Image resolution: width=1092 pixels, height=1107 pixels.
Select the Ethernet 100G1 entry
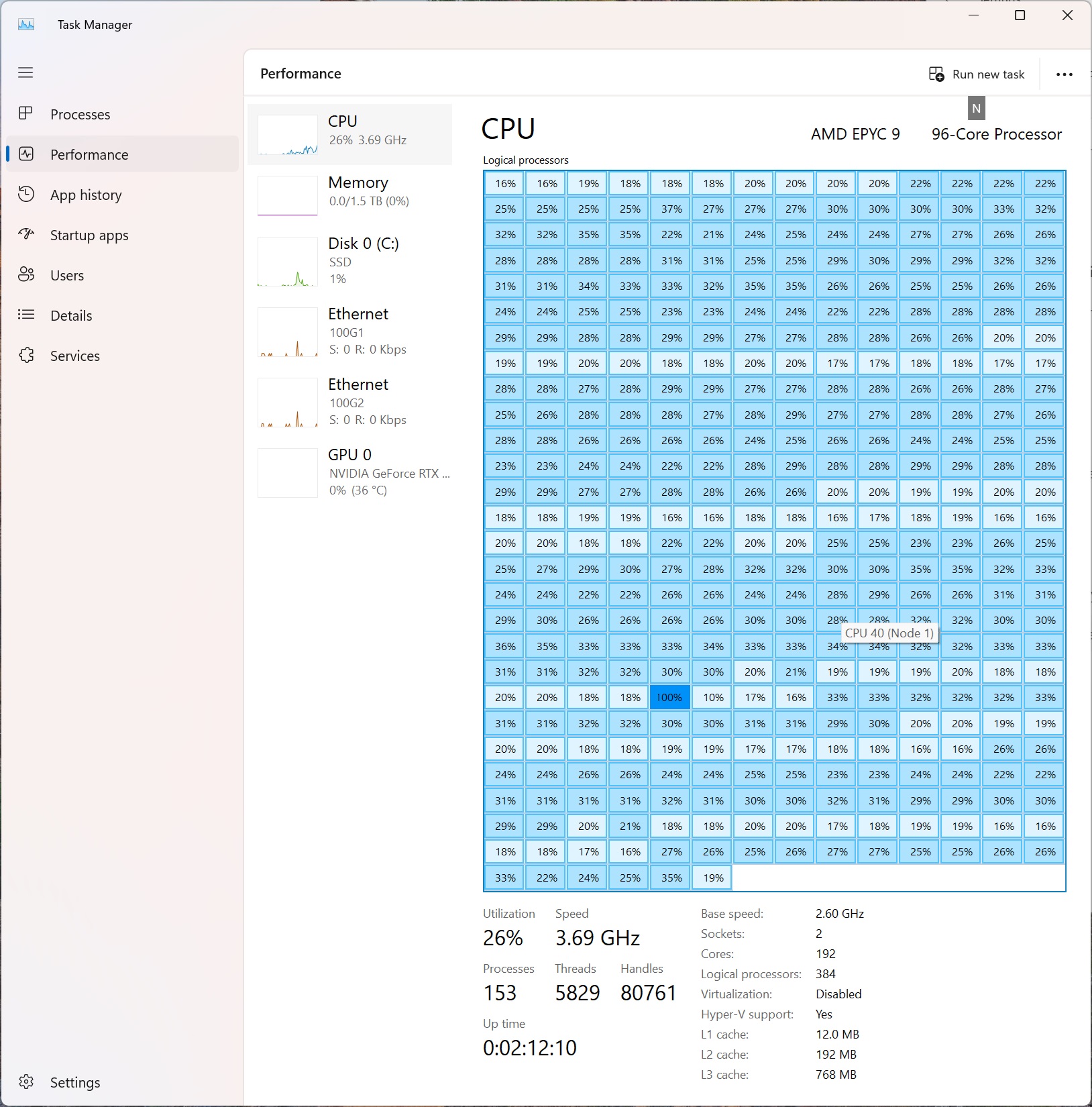coord(349,332)
